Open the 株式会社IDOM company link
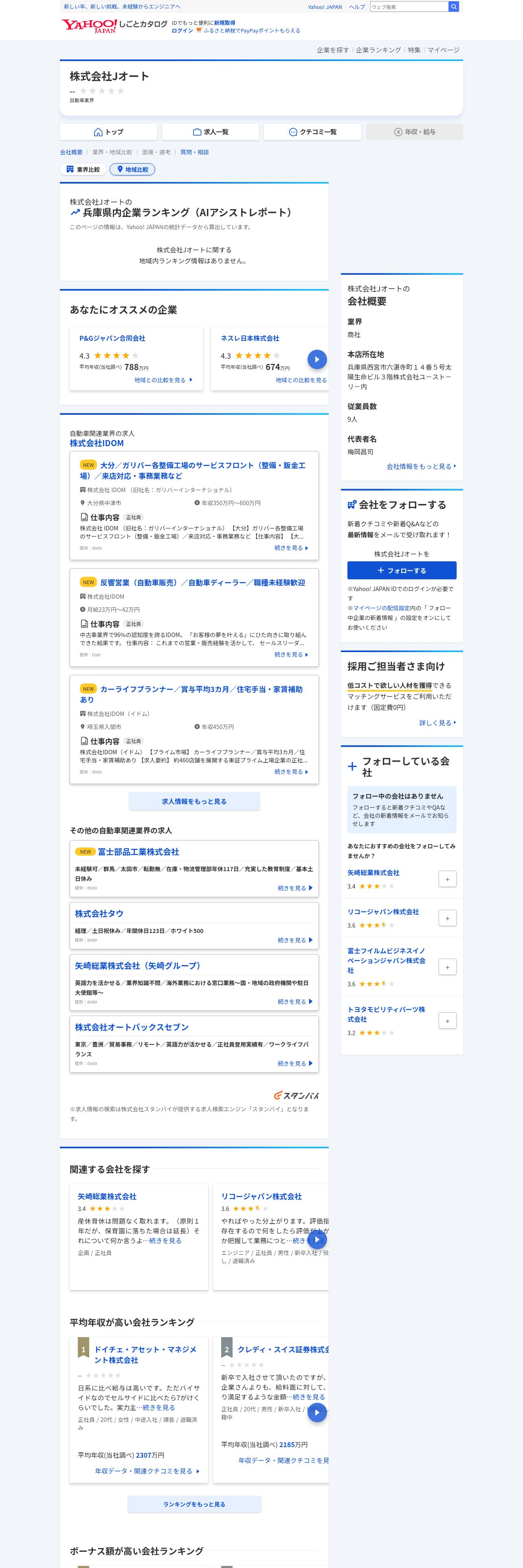This screenshot has width=523, height=1568. pos(96,443)
